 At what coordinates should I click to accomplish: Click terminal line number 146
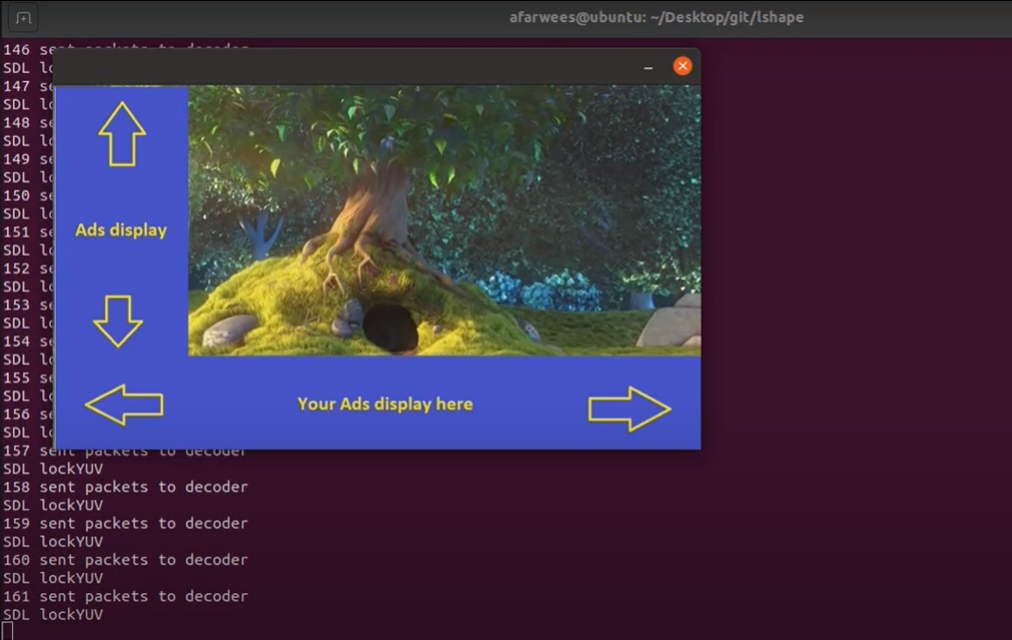point(16,50)
